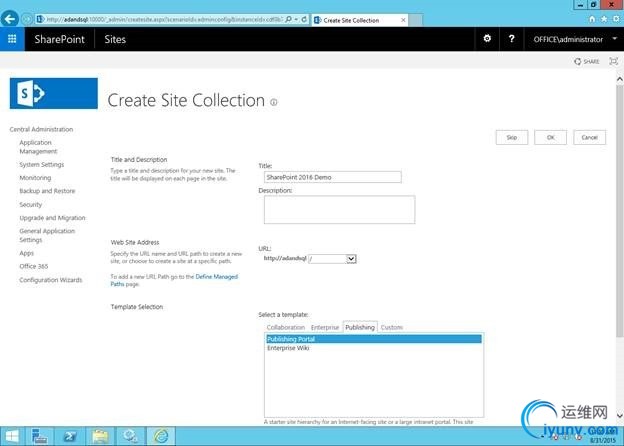Click the scroll up arrow

click(620, 79)
